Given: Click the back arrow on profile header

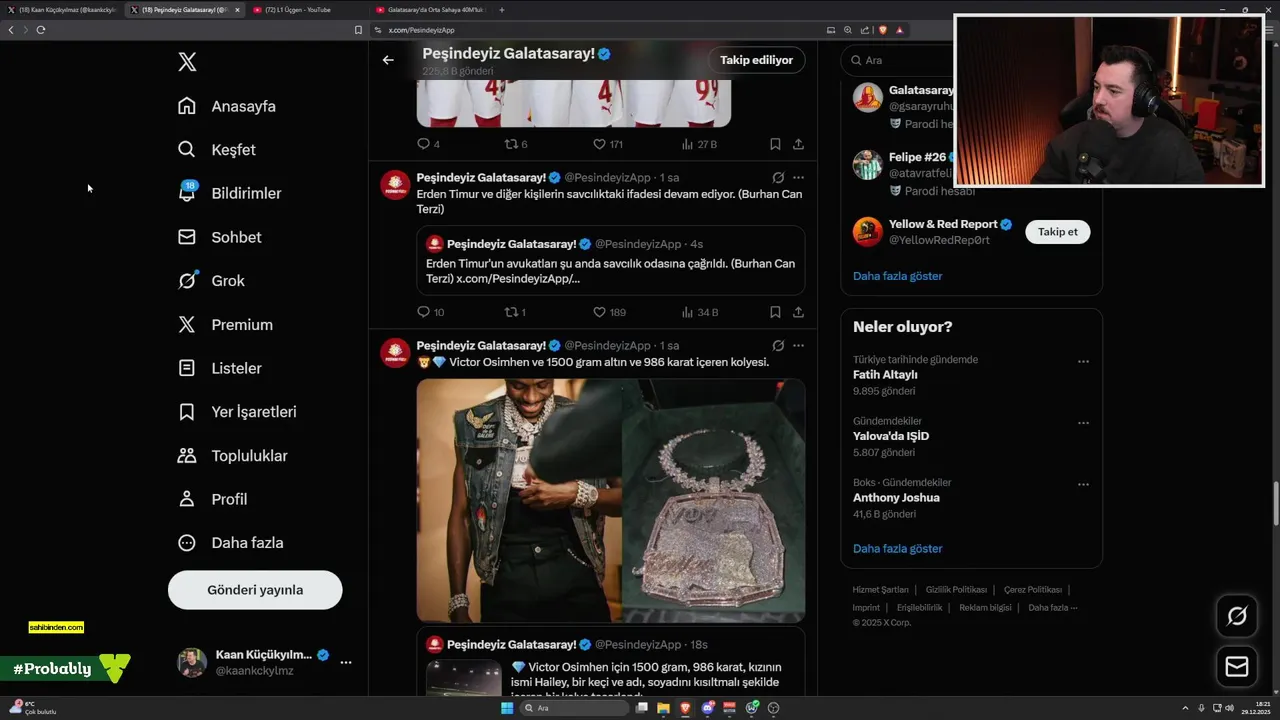Looking at the screenshot, I should coord(388,60).
